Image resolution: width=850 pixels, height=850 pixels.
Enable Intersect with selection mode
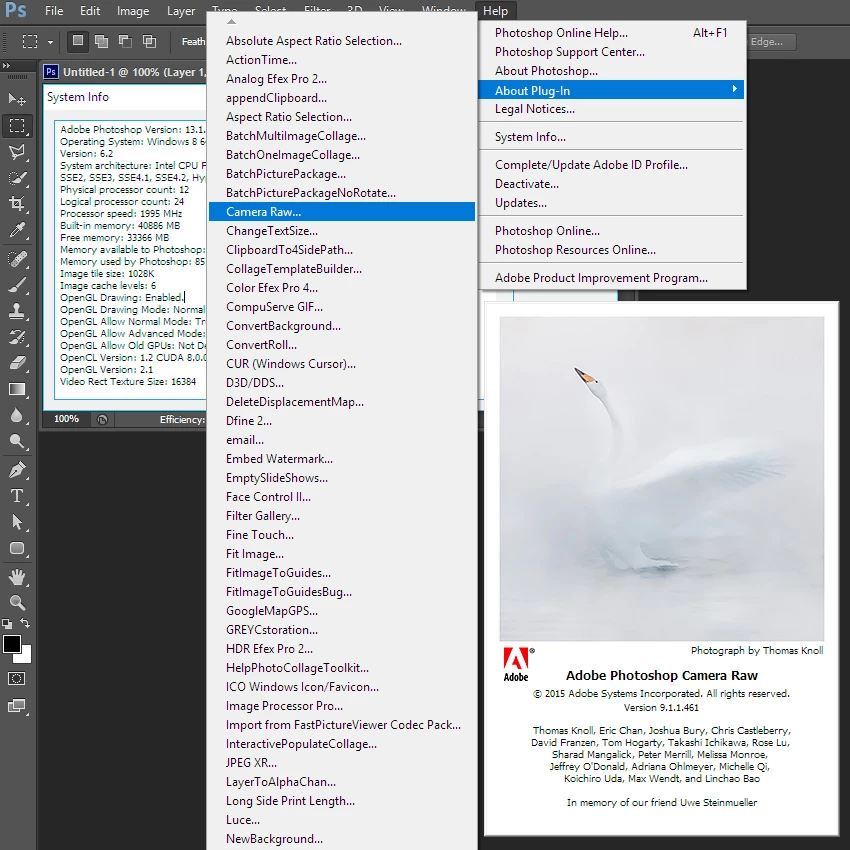tap(149, 41)
